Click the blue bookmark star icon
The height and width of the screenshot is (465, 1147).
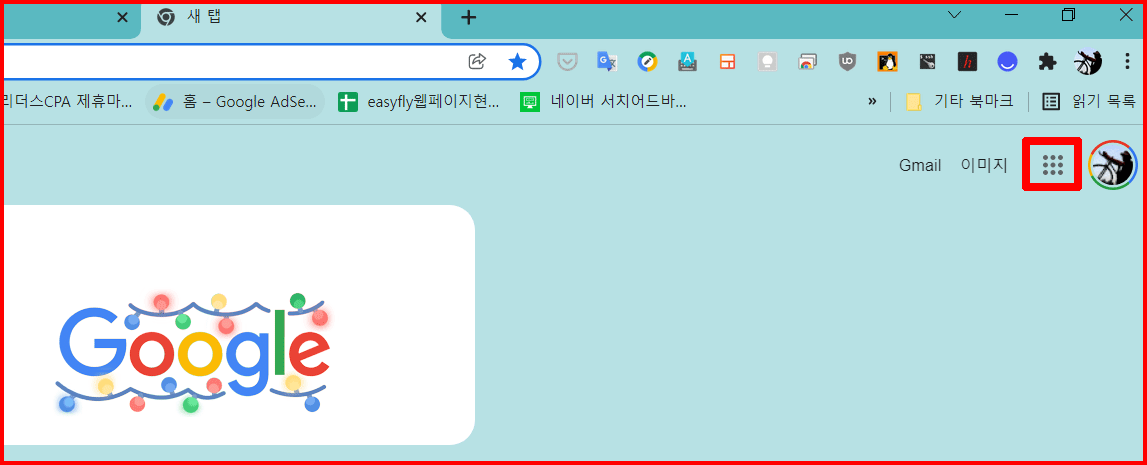517,61
